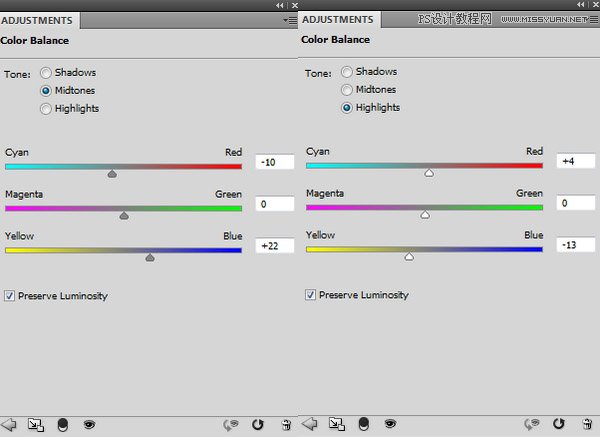Click the view previous state icon in left panel
The width and height of the screenshot is (600, 438).
click(228, 424)
